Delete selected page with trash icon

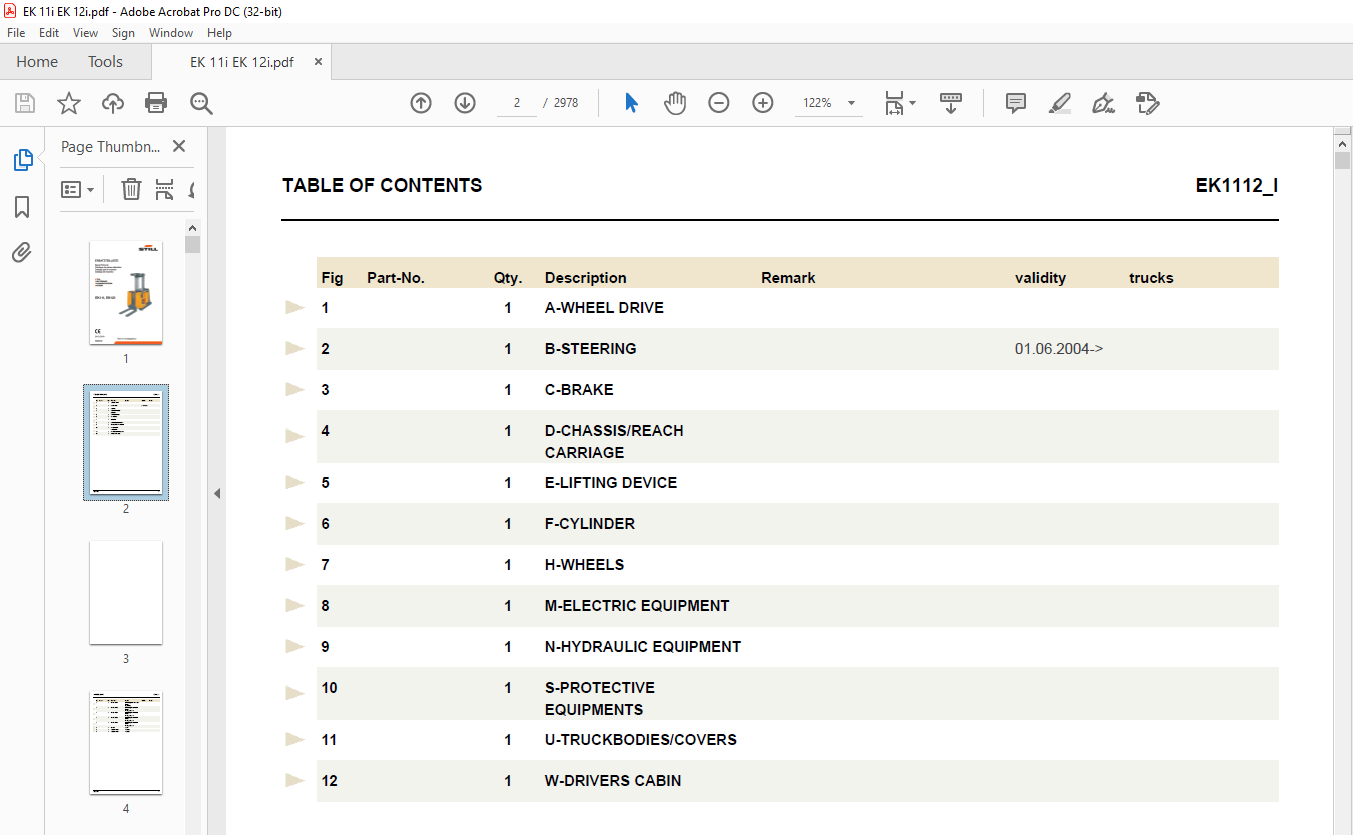click(x=131, y=189)
